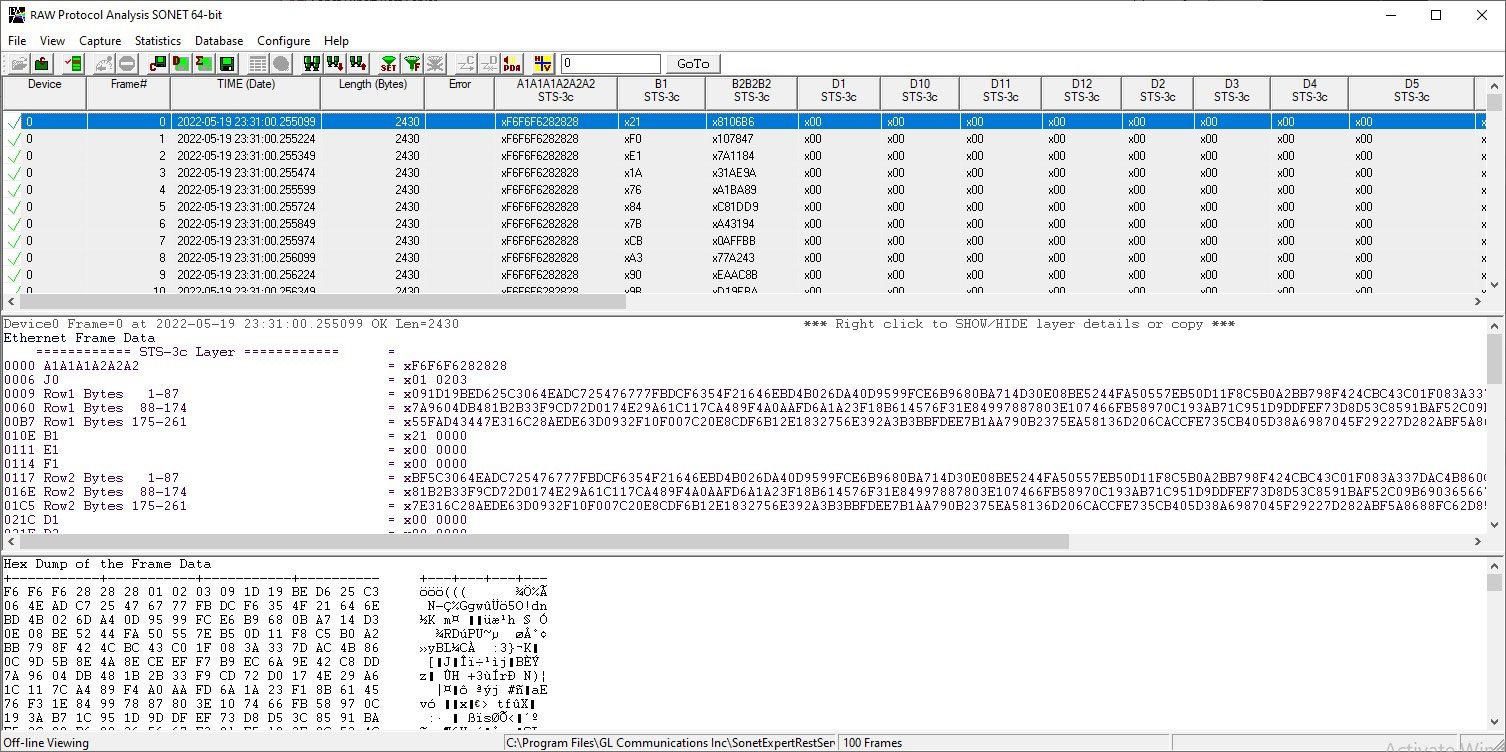The width and height of the screenshot is (1506, 752).
Task: Click the B2B2B2 STS-3c column header
Action: [x=751, y=93]
